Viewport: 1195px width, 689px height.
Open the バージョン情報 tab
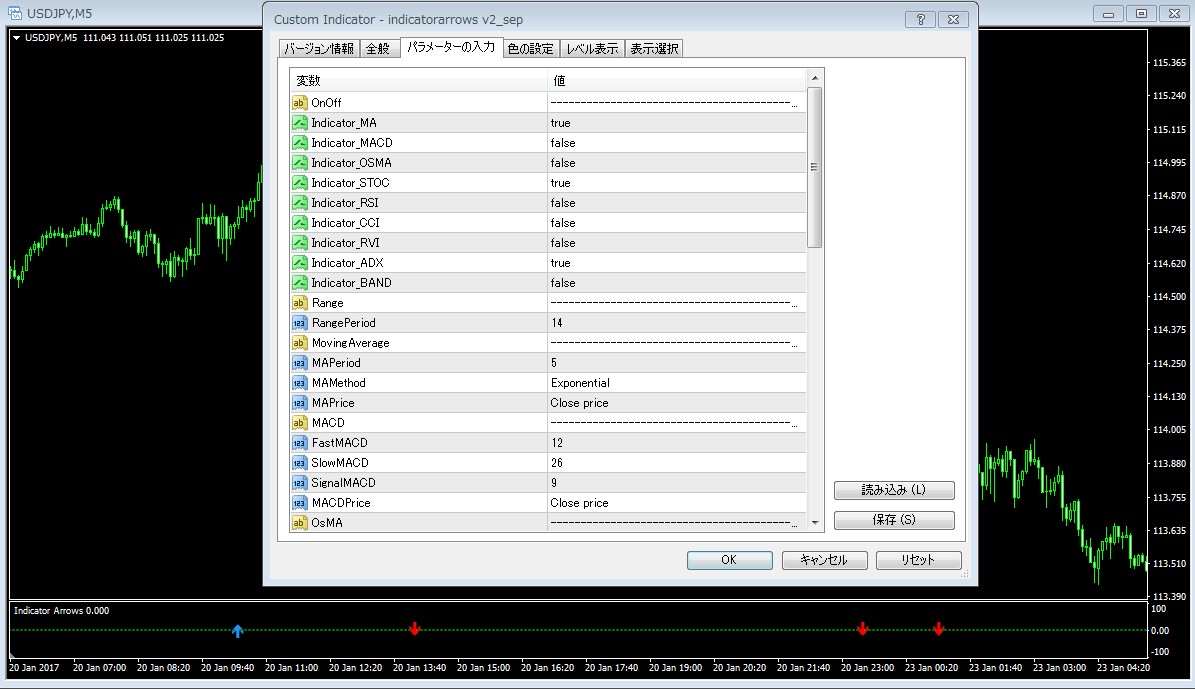point(319,49)
